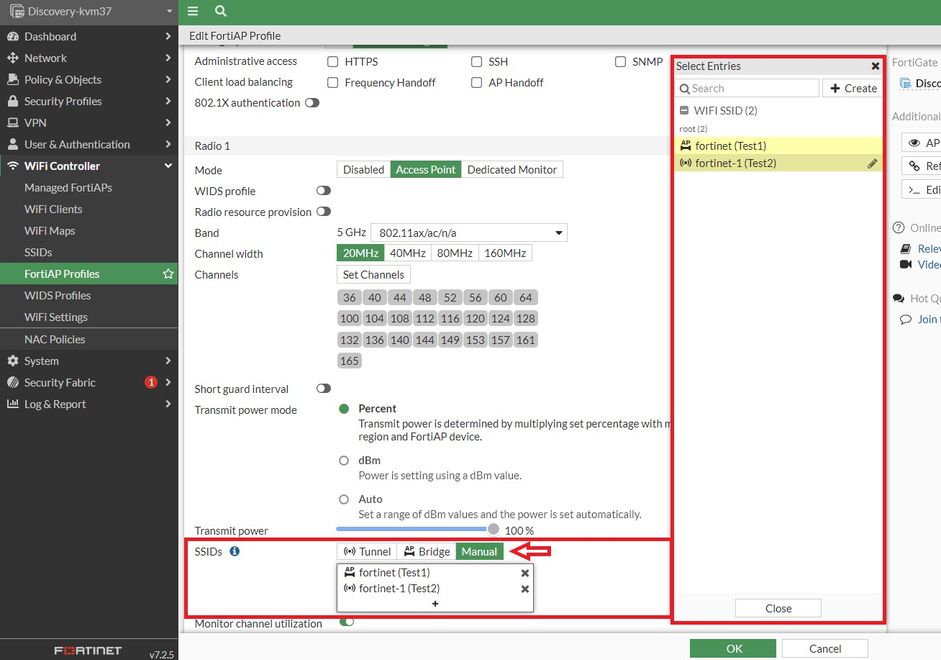Click the Security Fabric red notification badge
The width and height of the screenshot is (941, 660).
[151, 382]
